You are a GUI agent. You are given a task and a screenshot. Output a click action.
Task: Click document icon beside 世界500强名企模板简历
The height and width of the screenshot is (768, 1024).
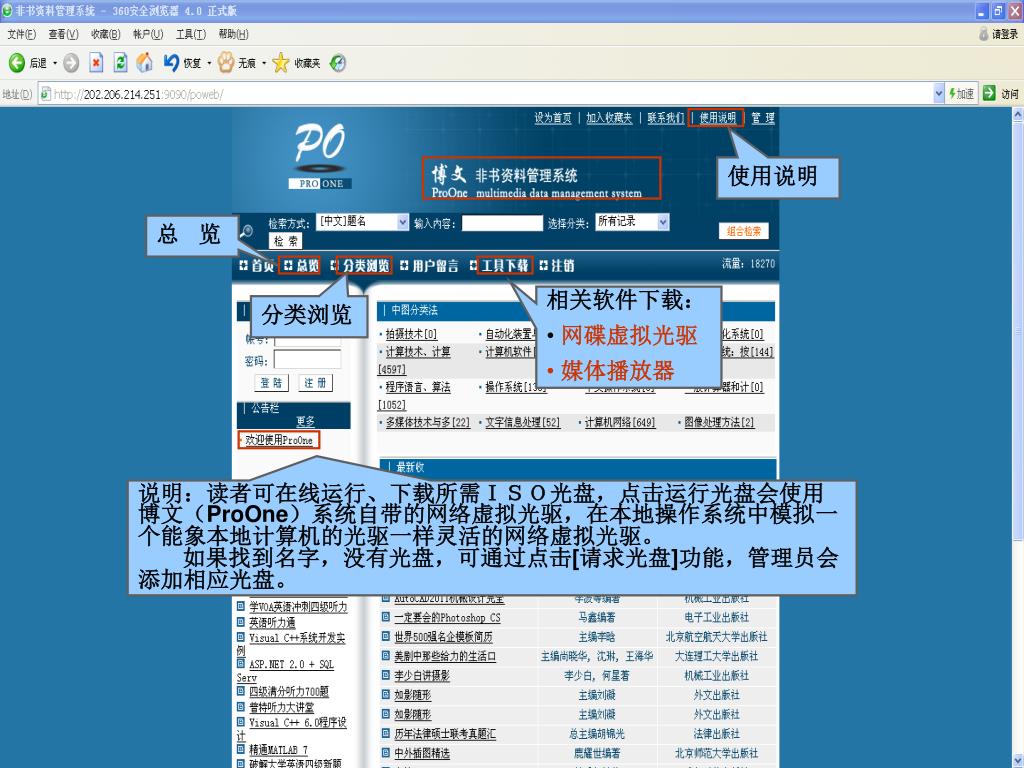[385, 636]
